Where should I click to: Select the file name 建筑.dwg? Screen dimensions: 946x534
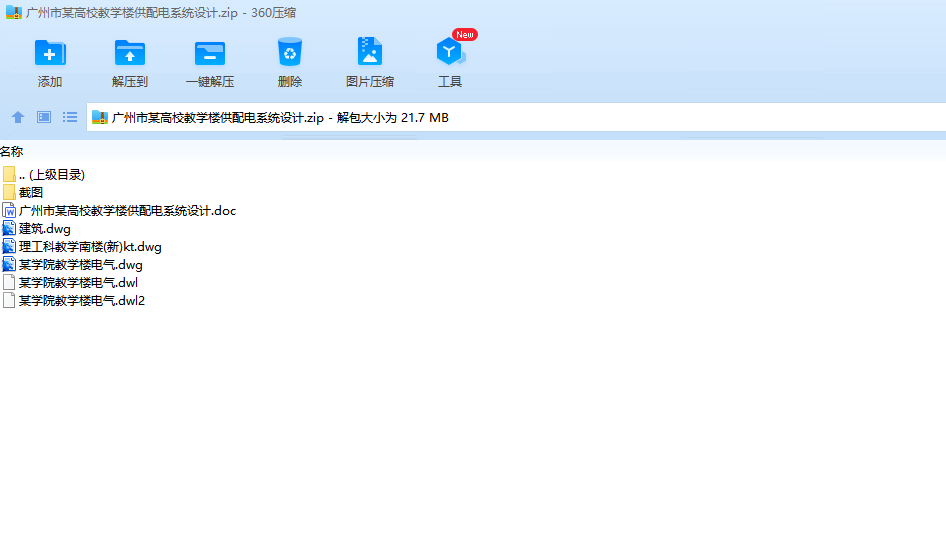[x=45, y=229]
